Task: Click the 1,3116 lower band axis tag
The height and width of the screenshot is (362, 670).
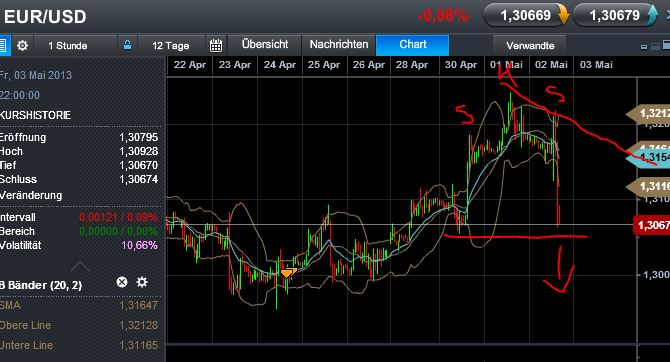Action: click(x=648, y=186)
